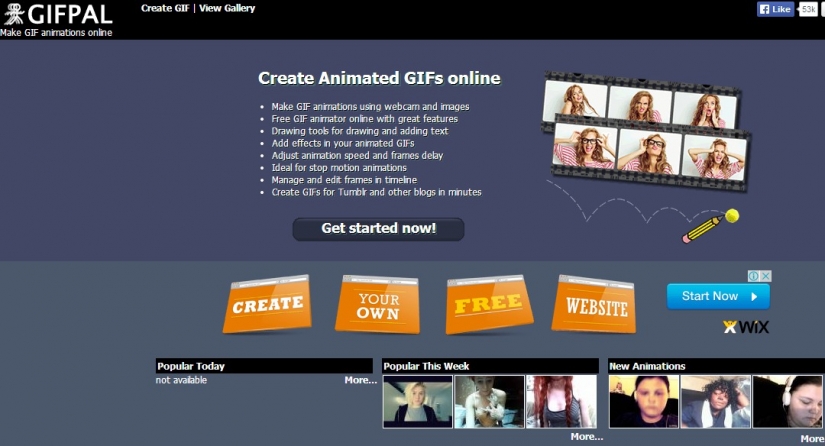Open More link under Popular This Week

(x=586, y=436)
